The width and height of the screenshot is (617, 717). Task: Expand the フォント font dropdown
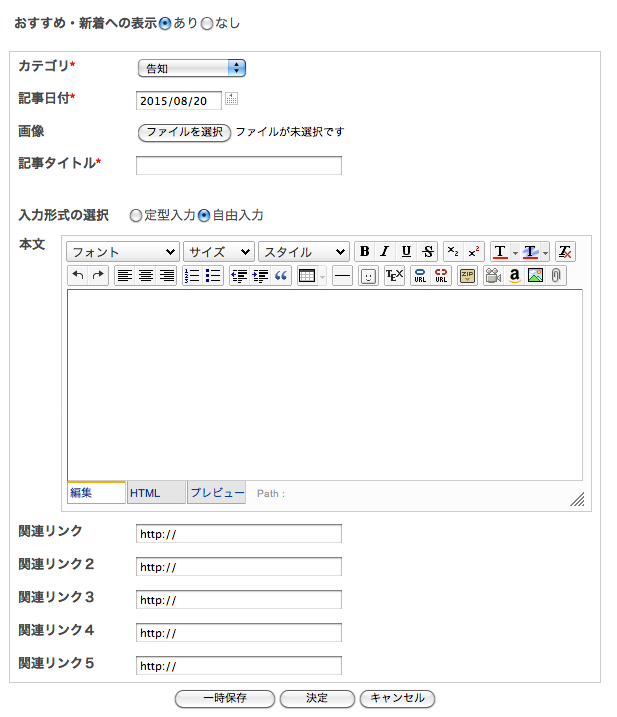tap(122, 251)
